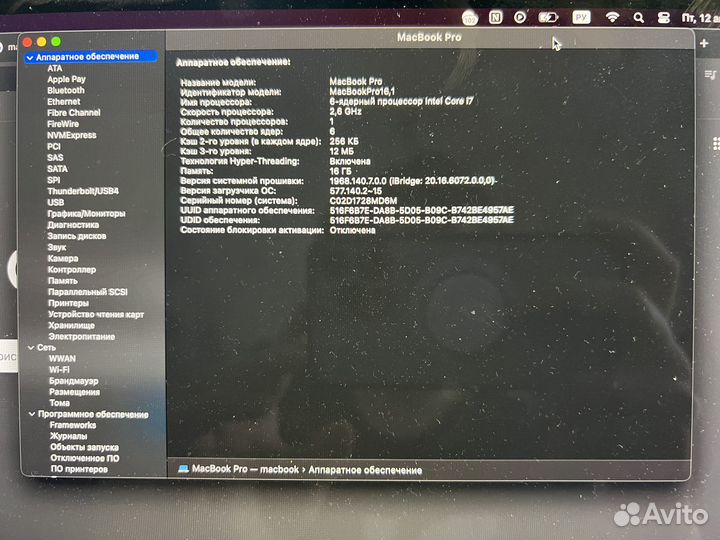720x540 pixels.
Task: Select SATA in sidebar
Action: tap(57, 169)
